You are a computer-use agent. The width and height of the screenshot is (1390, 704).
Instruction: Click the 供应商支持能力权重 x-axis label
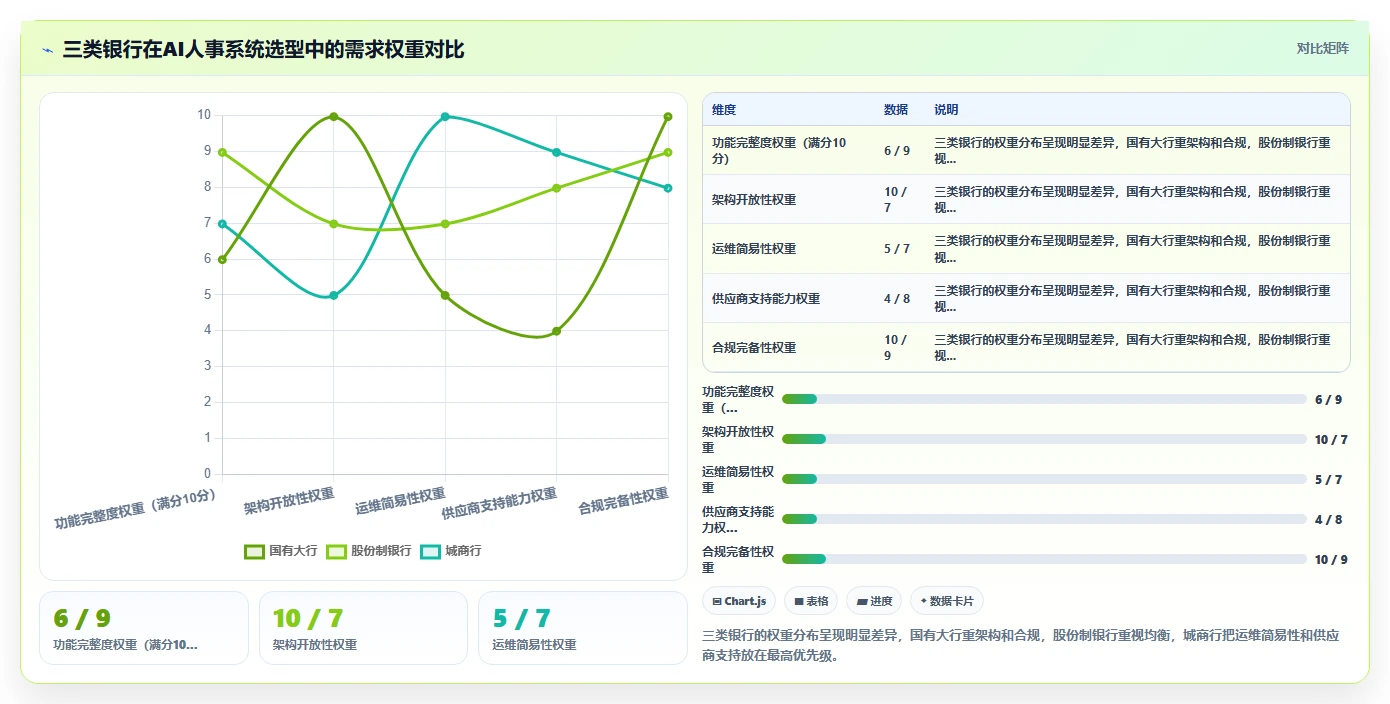point(499,504)
